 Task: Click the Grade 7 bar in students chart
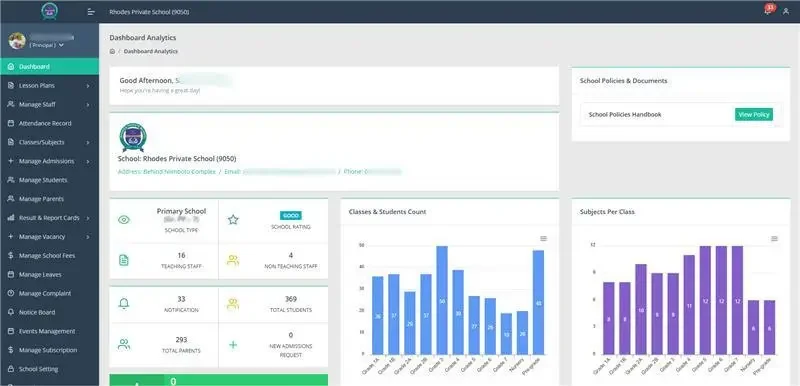[x=506, y=334]
